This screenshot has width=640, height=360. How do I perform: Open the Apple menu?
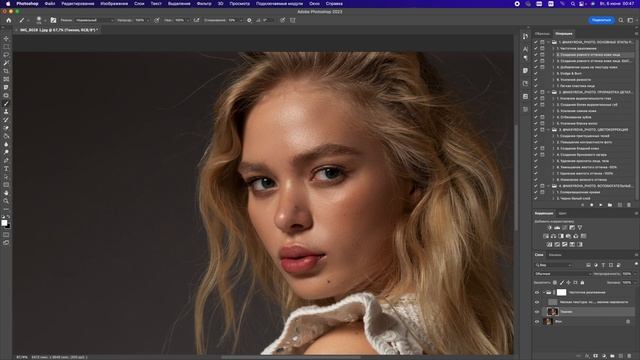8,4
